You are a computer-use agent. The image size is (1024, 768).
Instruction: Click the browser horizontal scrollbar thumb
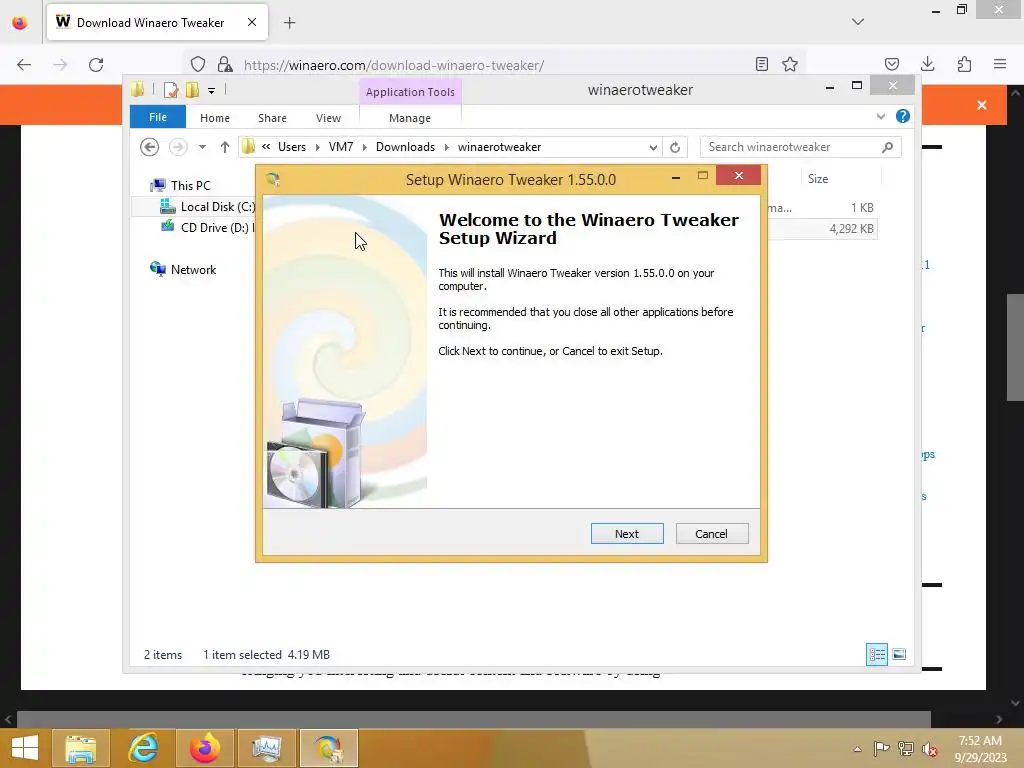tap(473, 719)
